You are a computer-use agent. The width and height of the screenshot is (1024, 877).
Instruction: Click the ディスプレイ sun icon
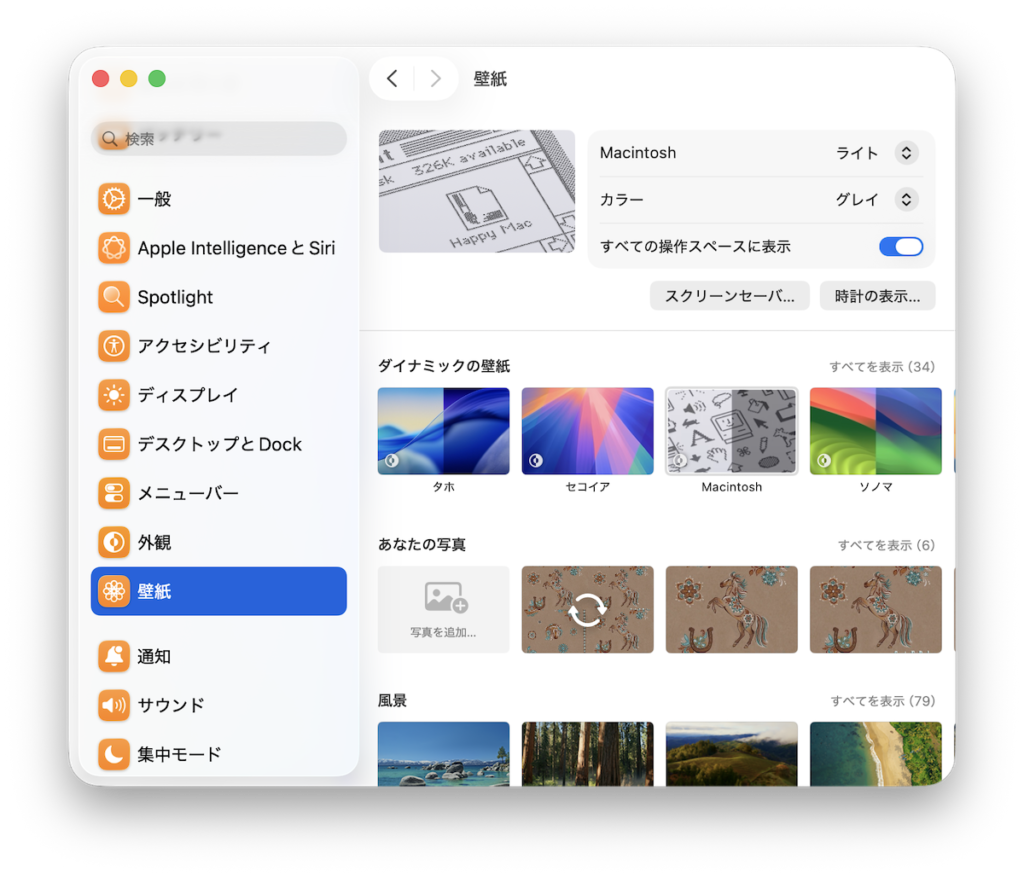pos(114,395)
